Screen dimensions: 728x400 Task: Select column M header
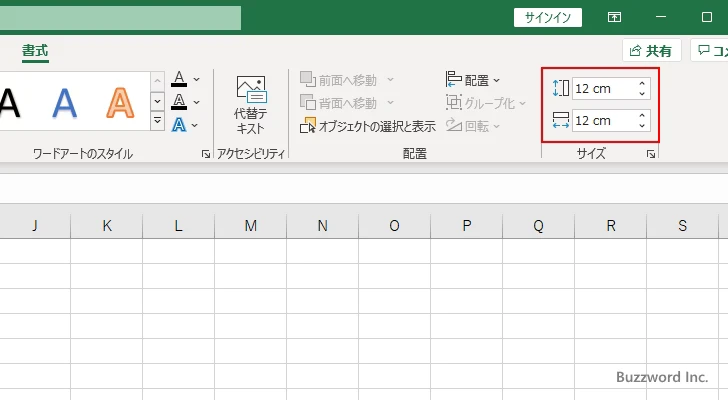tap(251, 226)
